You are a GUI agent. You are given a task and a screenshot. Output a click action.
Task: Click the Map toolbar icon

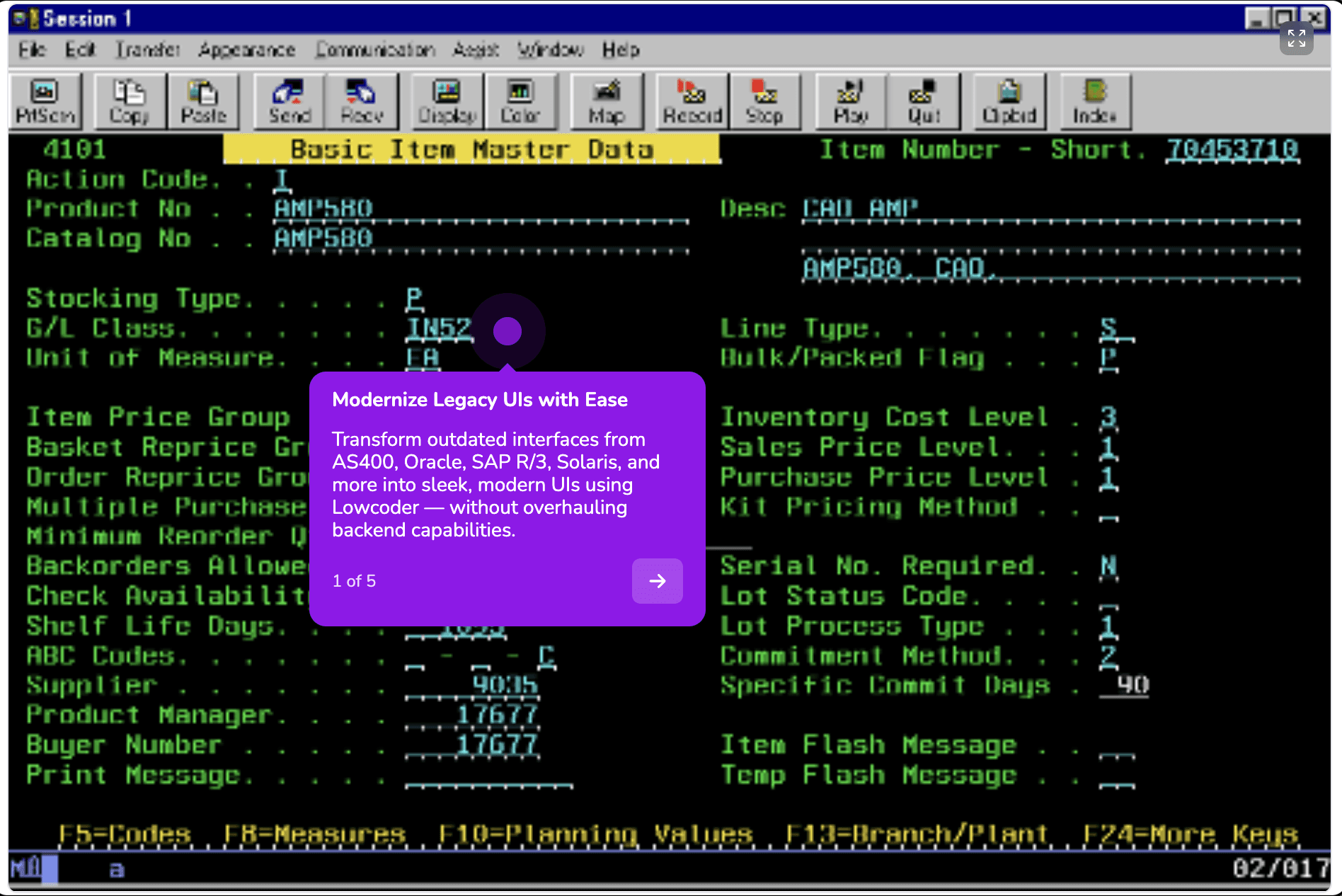(x=607, y=102)
